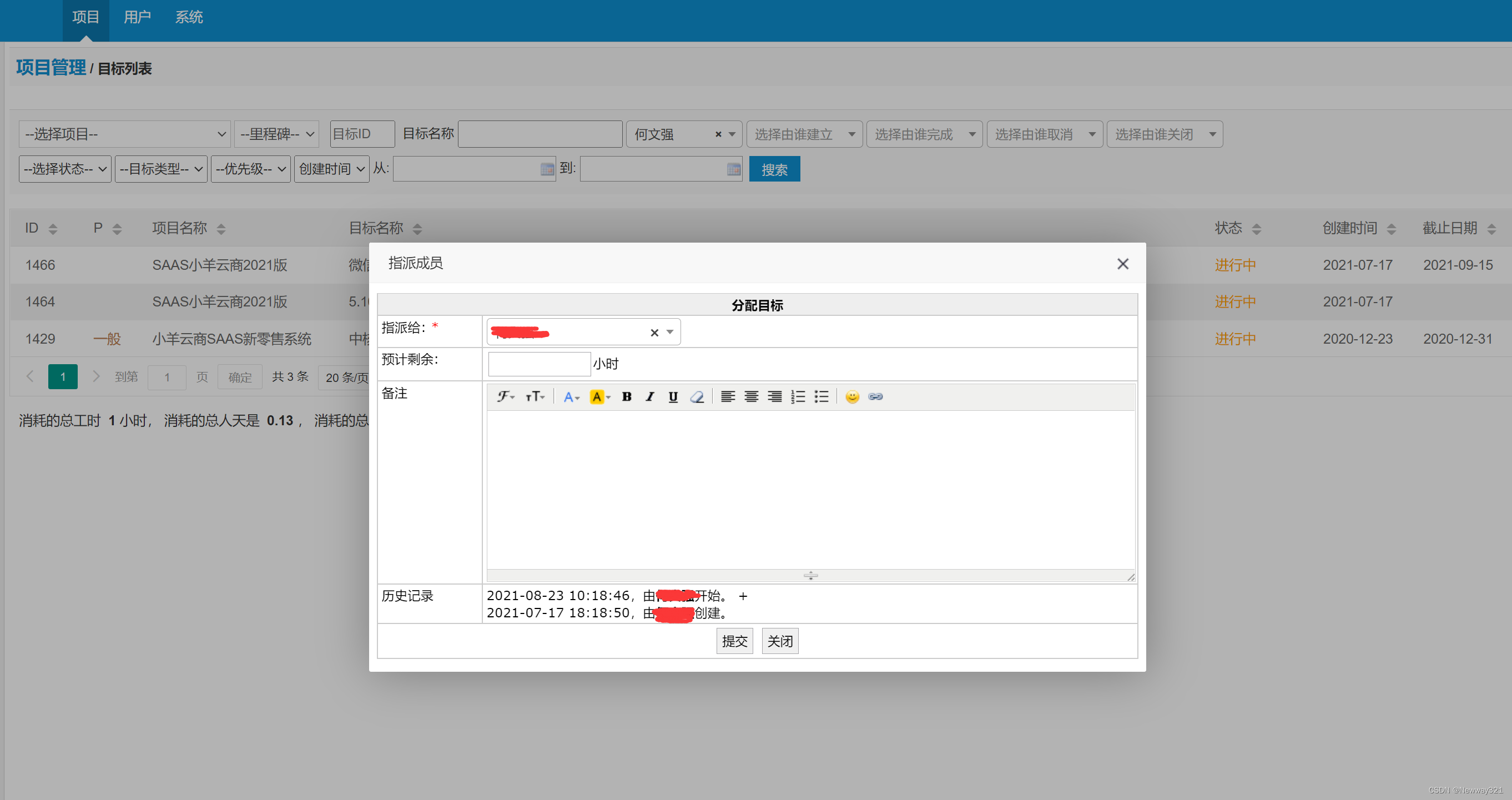Open the 用户 top navigation tab

tap(137, 18)
